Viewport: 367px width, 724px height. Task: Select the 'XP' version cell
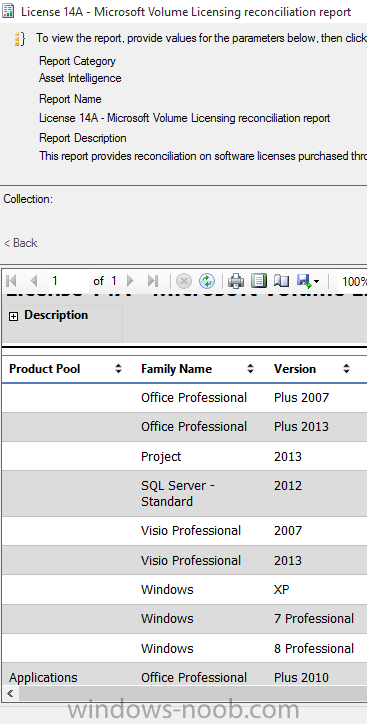(x=282, y=590)
